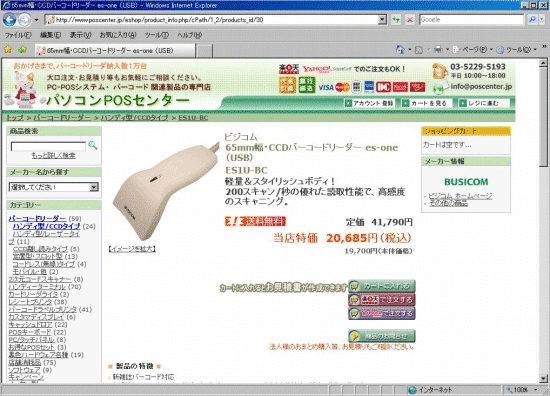
Task: Click the add-to-cart green button
Action: click(382, 286)
